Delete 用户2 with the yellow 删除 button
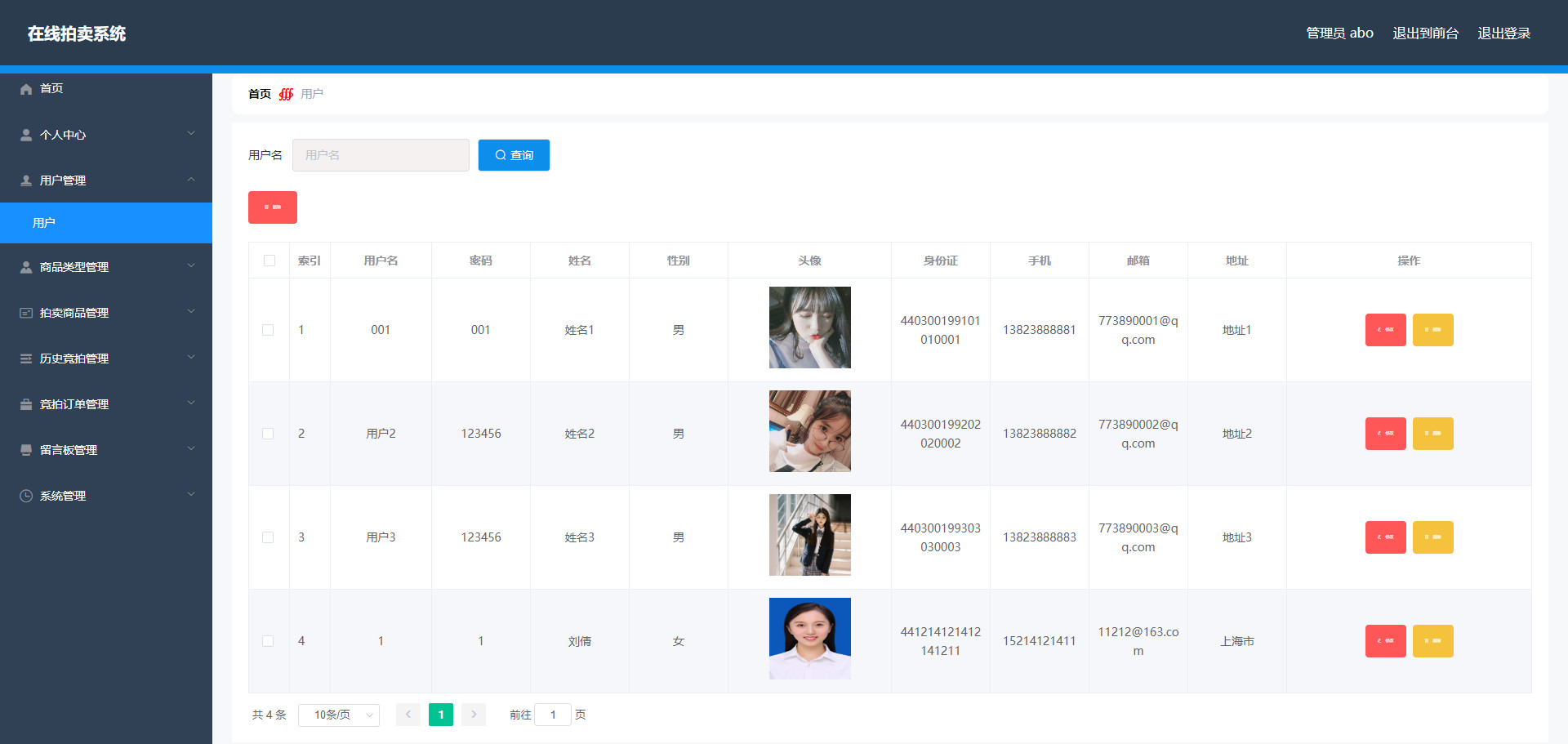 point(1433,434)
